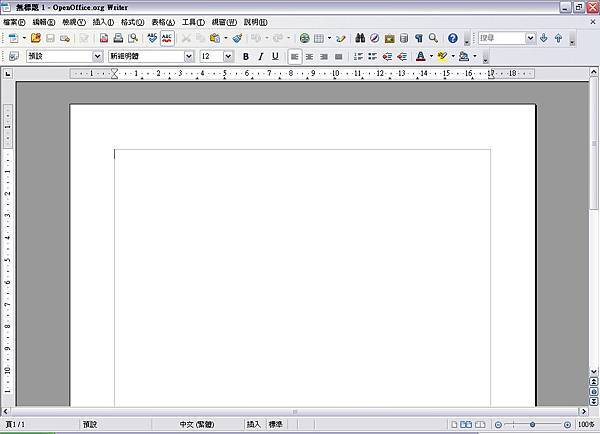The height and width of the screenshot is (434, 600).
Task: Send document as e-mail icon
Action: click(65, 38)
